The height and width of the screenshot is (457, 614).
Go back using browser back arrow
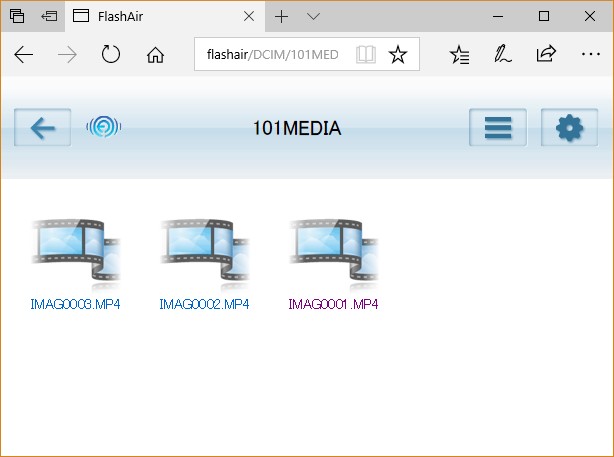point(23,54)
